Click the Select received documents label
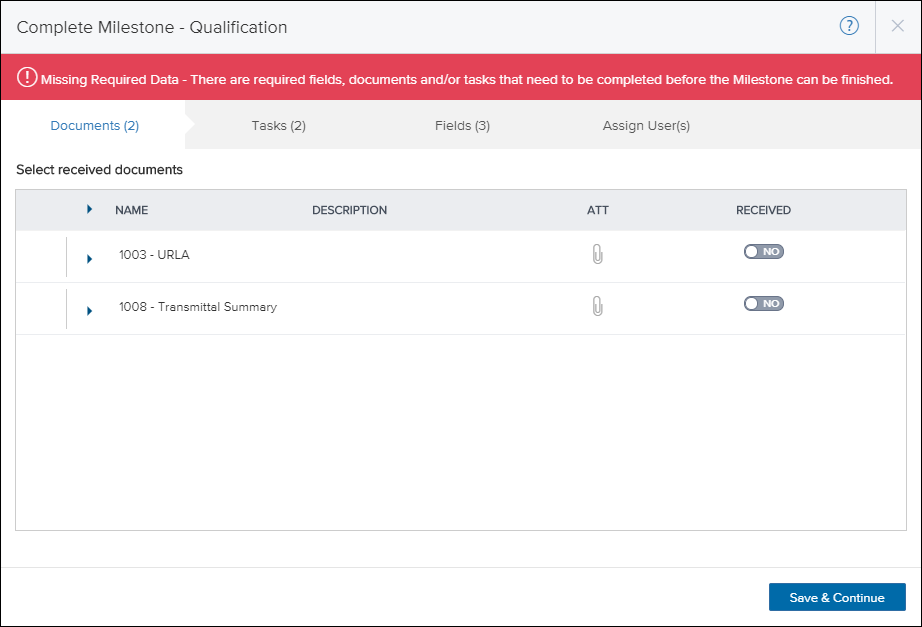The height and width of the screenshot is (627, 922). pos(99,169)
